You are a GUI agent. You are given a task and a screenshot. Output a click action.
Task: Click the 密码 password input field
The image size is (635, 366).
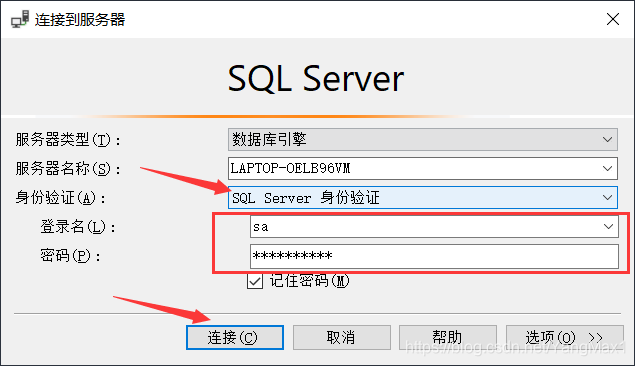coord(434,256)
